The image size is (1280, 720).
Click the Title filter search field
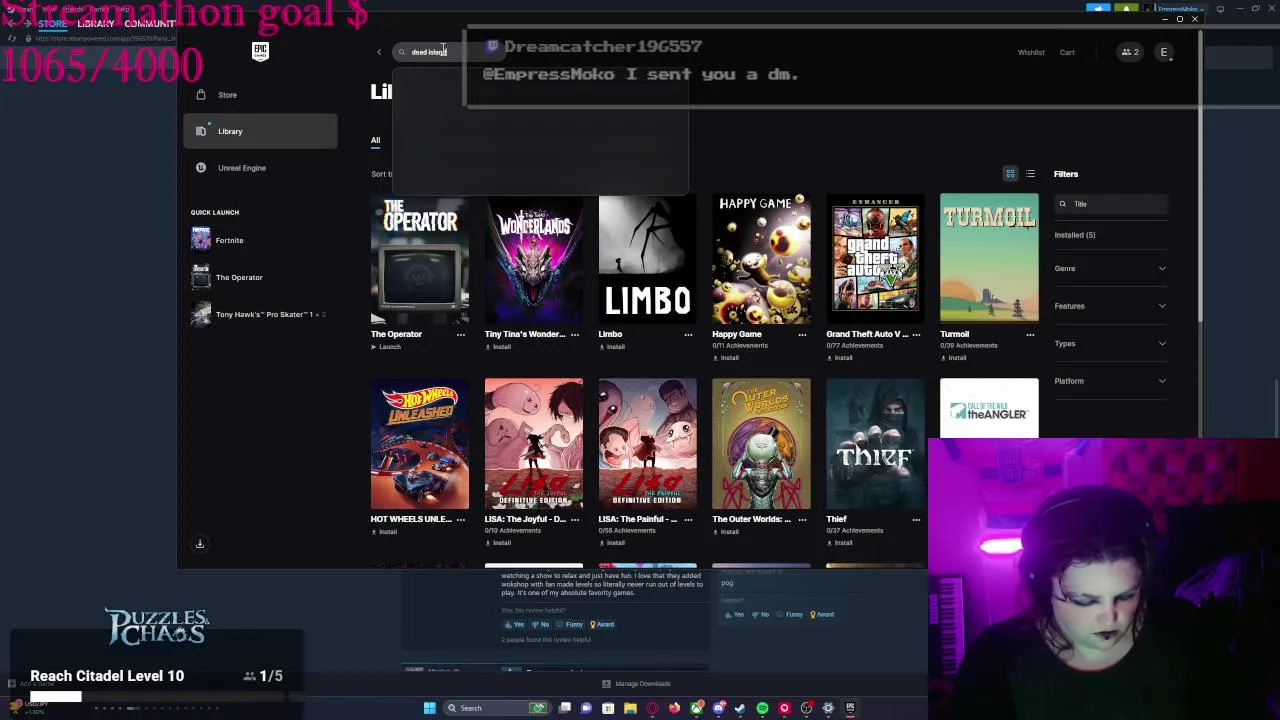(x=1110, y=204)
